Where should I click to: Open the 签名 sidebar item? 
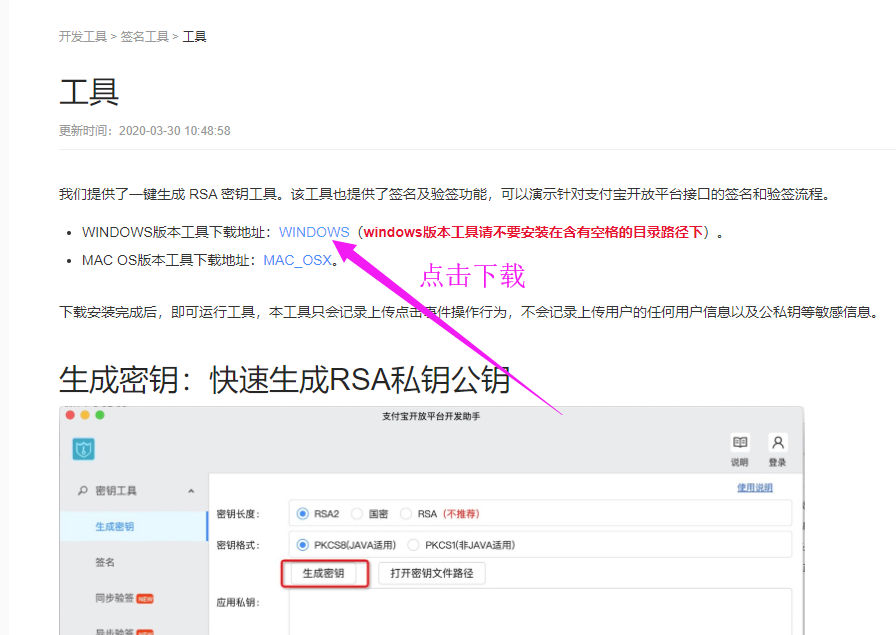[105, 562]
